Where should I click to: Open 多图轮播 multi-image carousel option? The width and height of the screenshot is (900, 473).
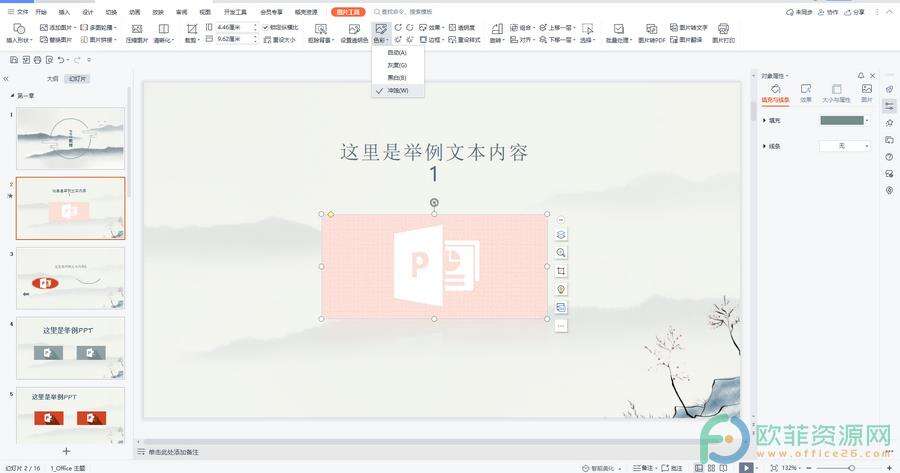point(98,28)
